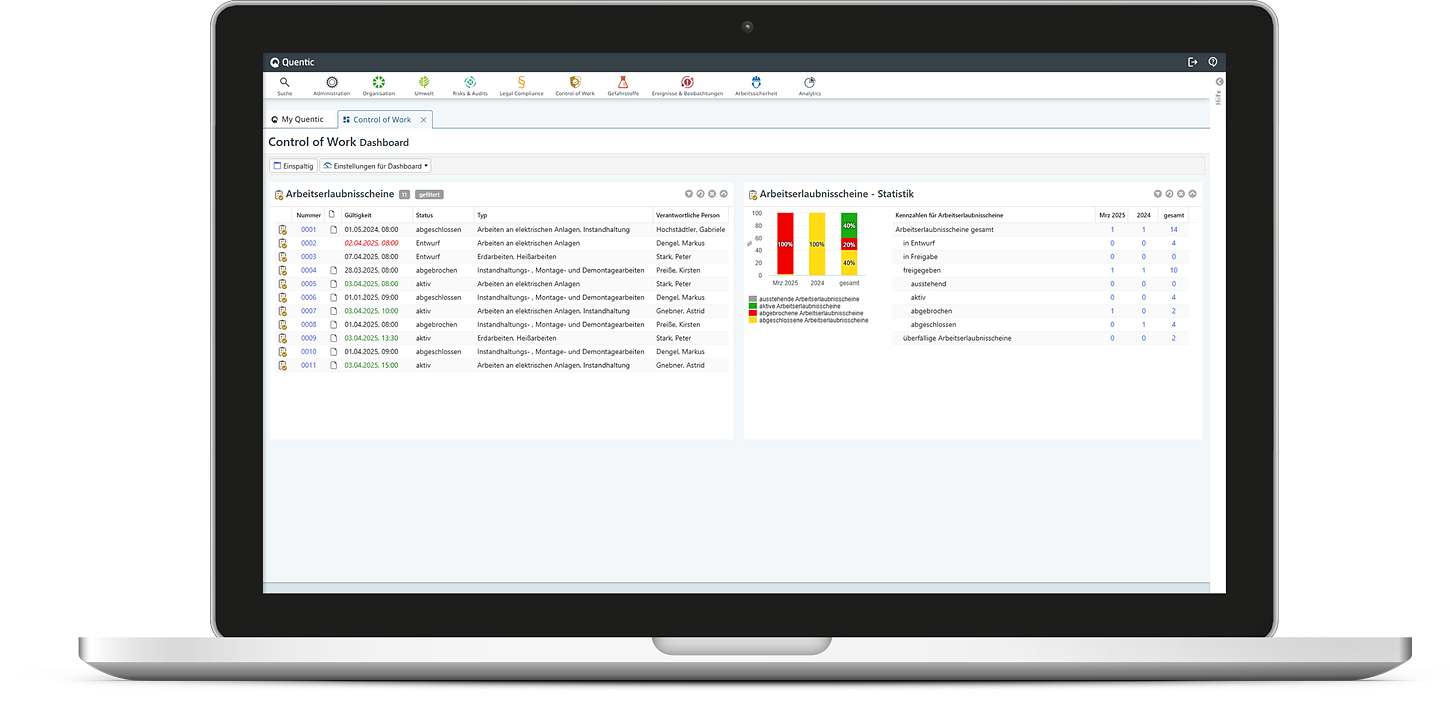This screenshot has width=1450, height=710.
Task: Sort by the Gültigkeit column header
Action: click(357, 215)
